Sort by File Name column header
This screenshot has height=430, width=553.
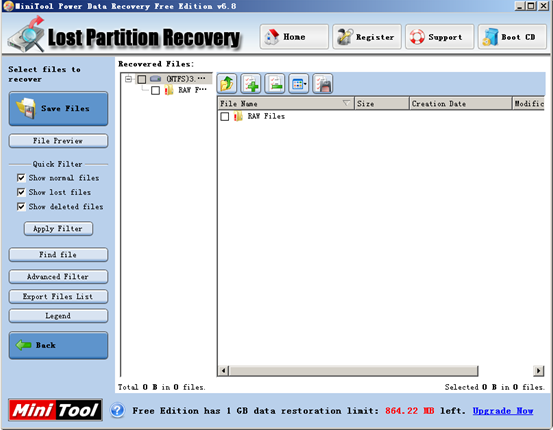pos(286,104)
